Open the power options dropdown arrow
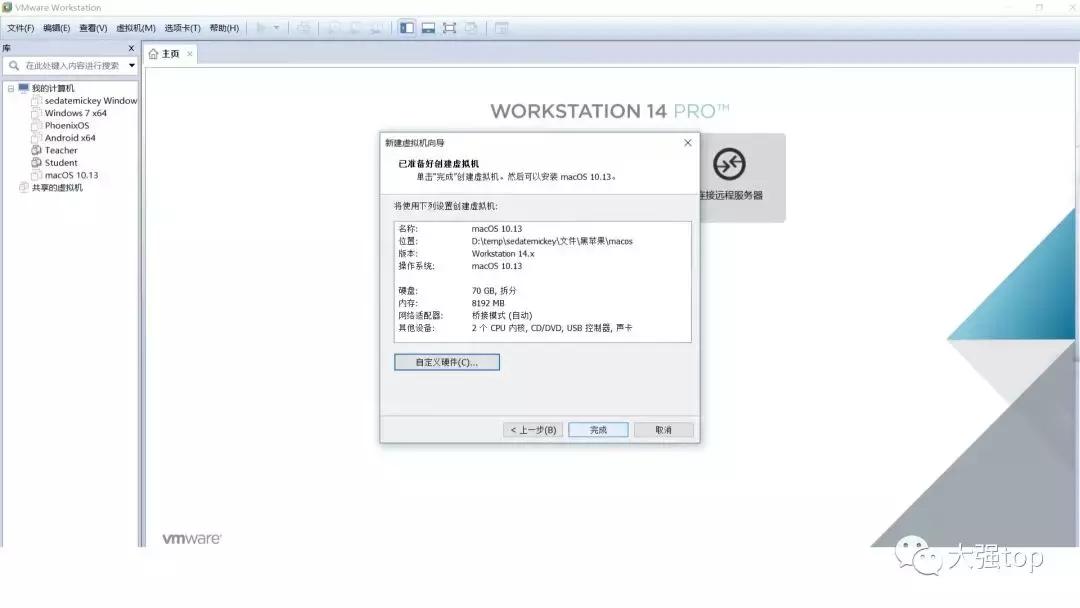 tap(274, 28)
